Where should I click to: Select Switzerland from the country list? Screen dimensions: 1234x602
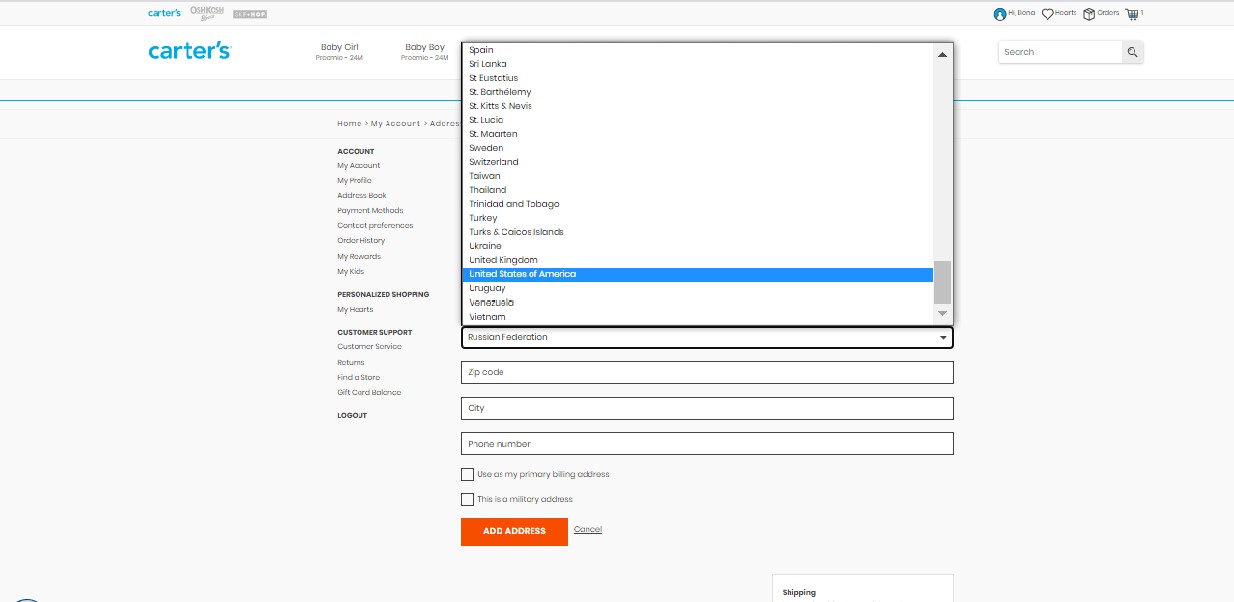697,162
